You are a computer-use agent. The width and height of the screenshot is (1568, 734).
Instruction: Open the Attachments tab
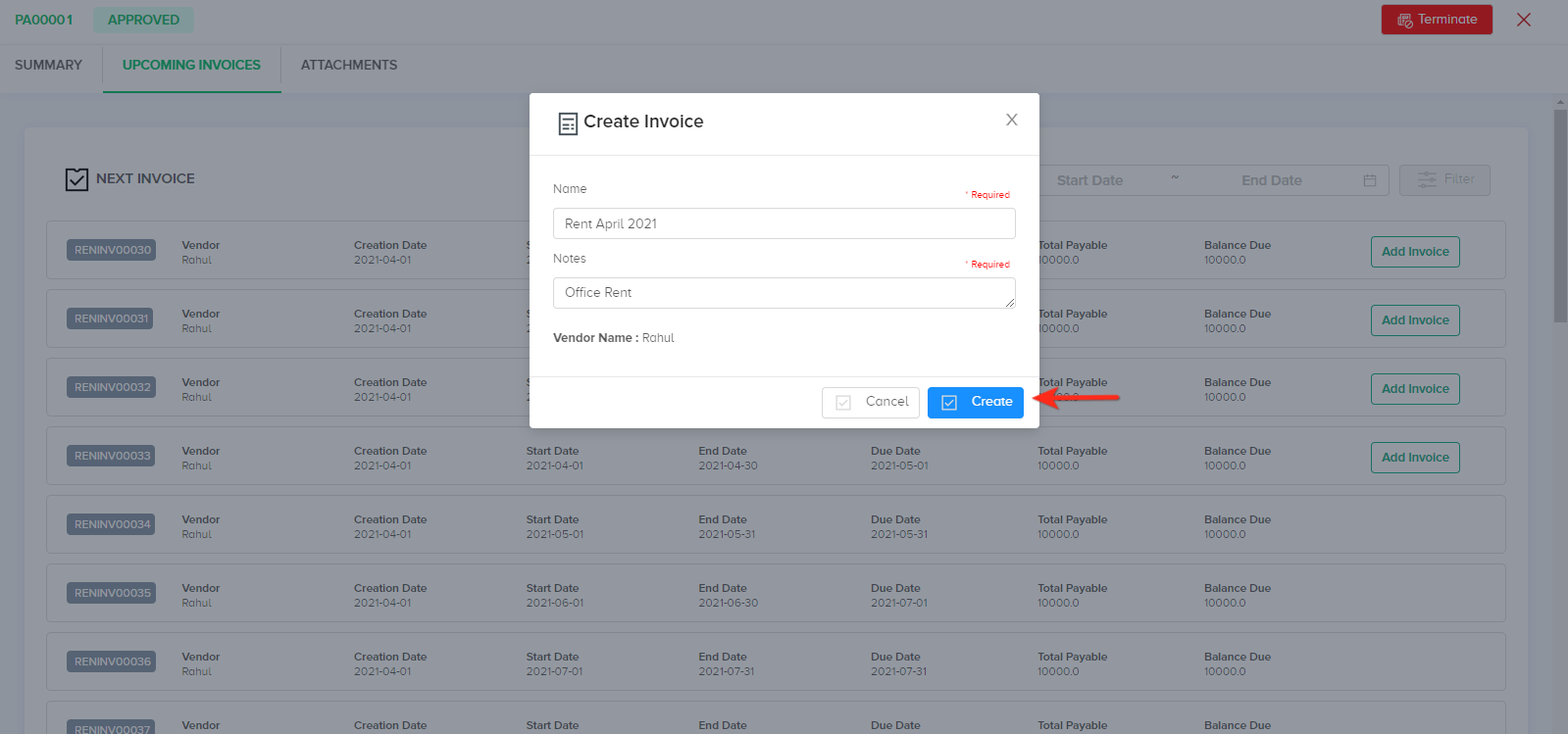click(x=349, y=65)
